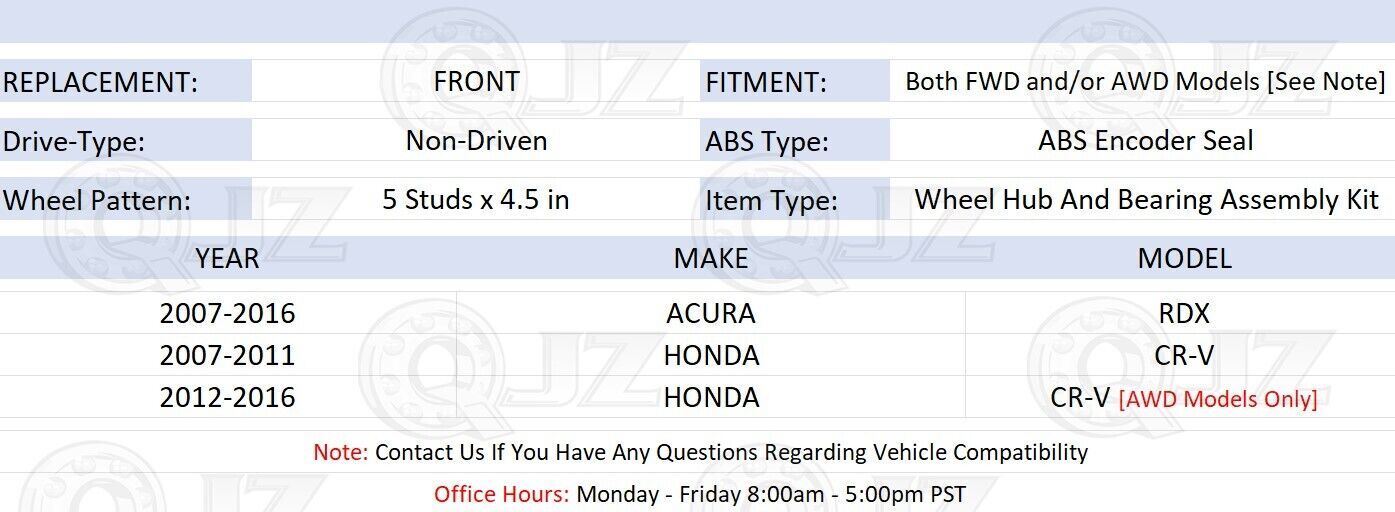
Task: Click the Item Type label
Action: [x=771, y=201]
